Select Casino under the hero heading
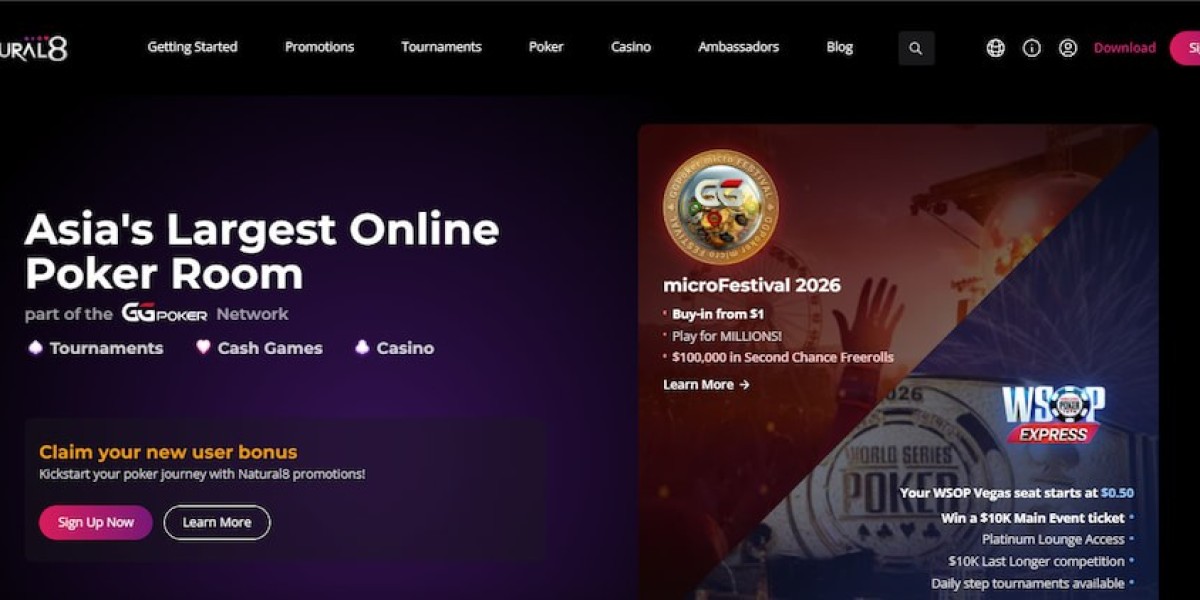 [395, 348]
